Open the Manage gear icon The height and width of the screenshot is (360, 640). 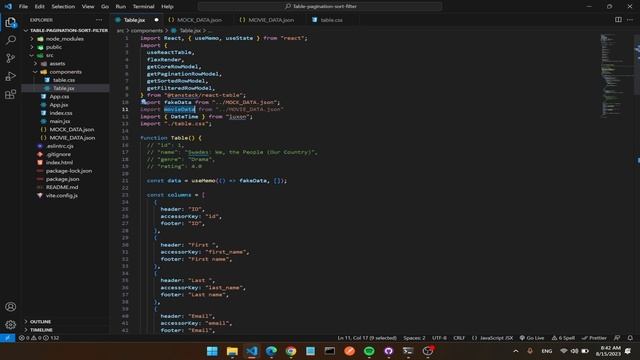(11, 325)
